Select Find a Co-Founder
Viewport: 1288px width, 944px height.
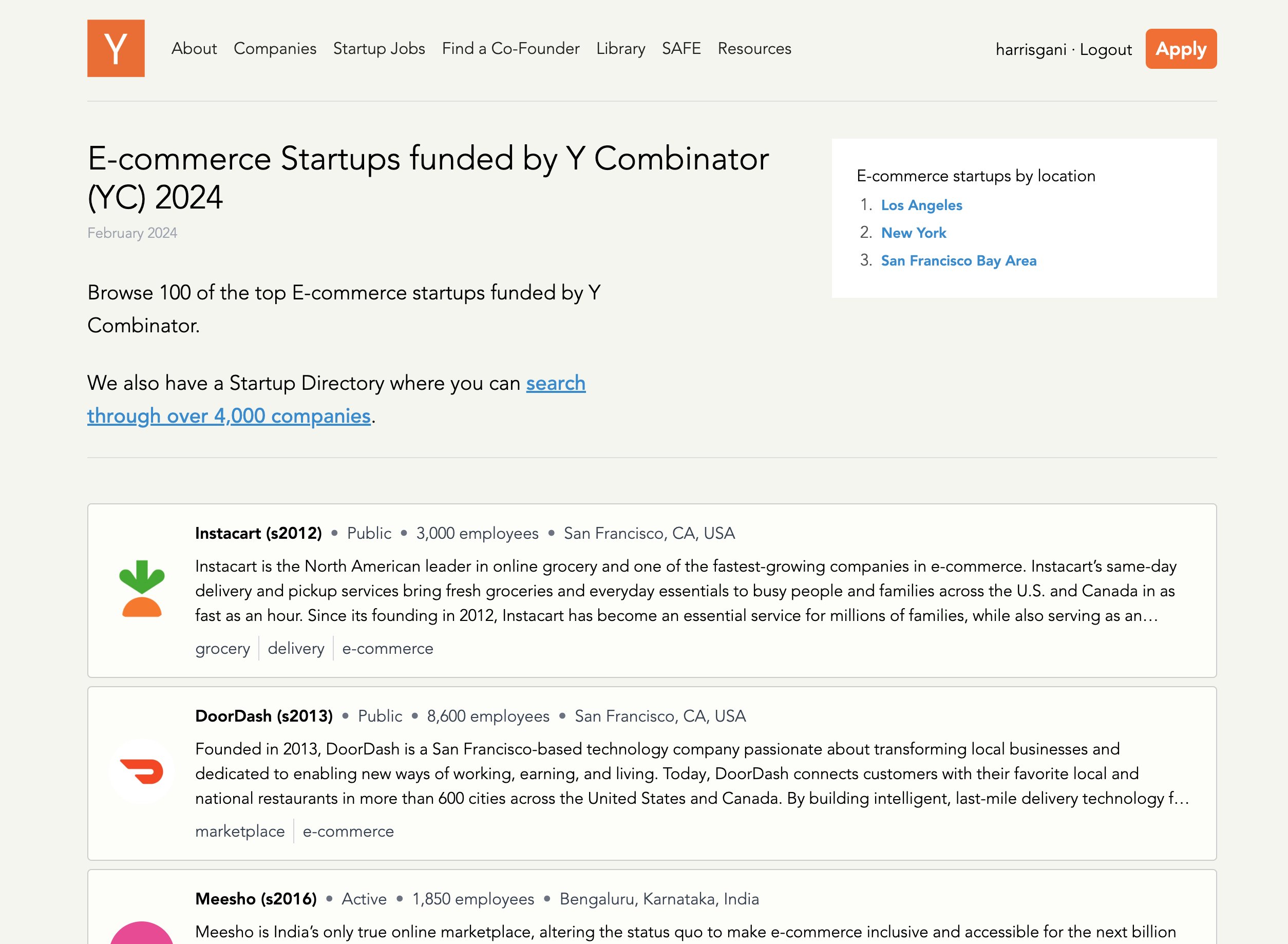[510, 49]
